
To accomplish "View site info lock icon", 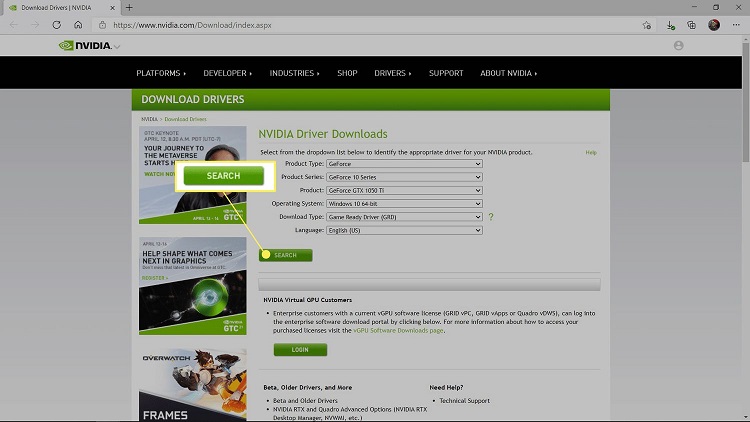I will click(x=102, y=25).
